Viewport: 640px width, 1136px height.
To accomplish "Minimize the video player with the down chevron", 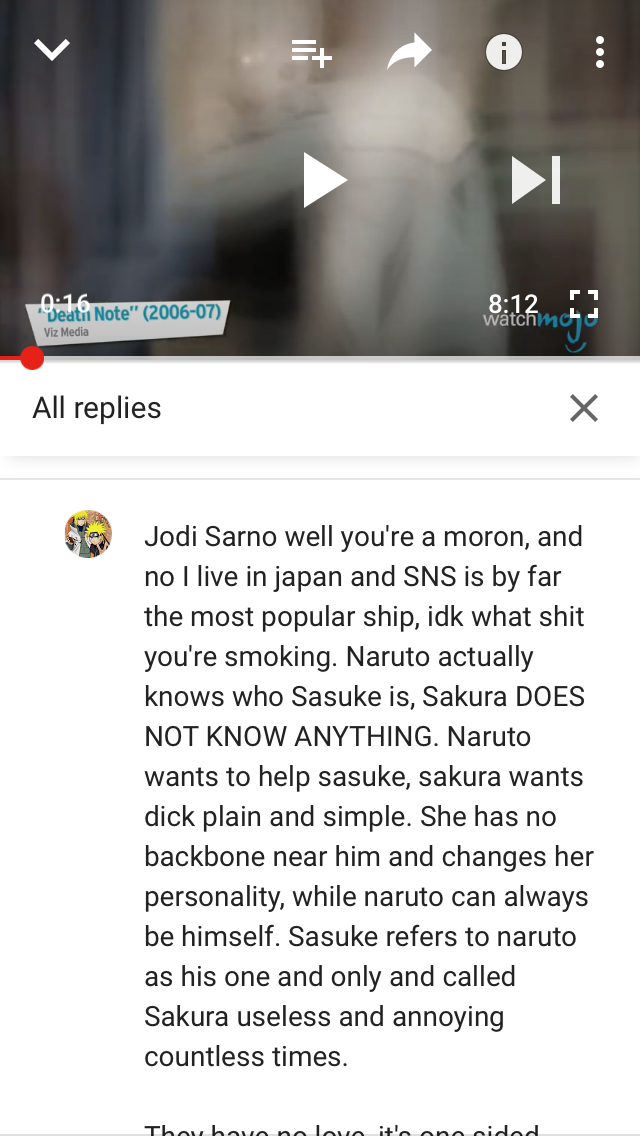I will point(51,51).
